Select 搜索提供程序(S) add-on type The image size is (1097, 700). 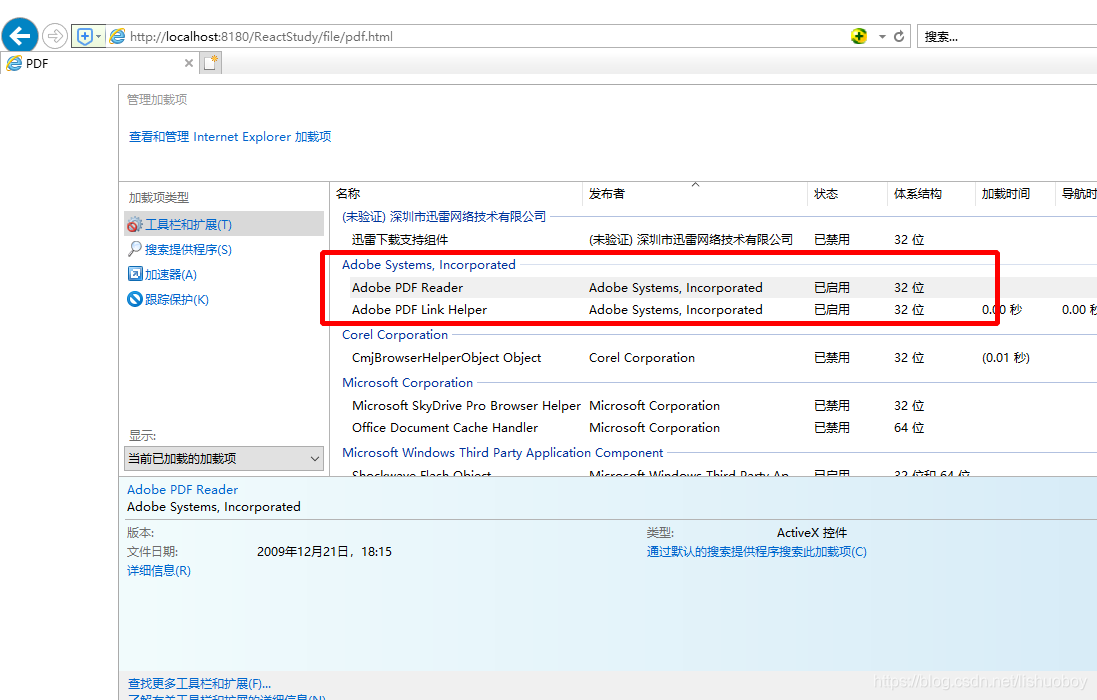[188, 250]
